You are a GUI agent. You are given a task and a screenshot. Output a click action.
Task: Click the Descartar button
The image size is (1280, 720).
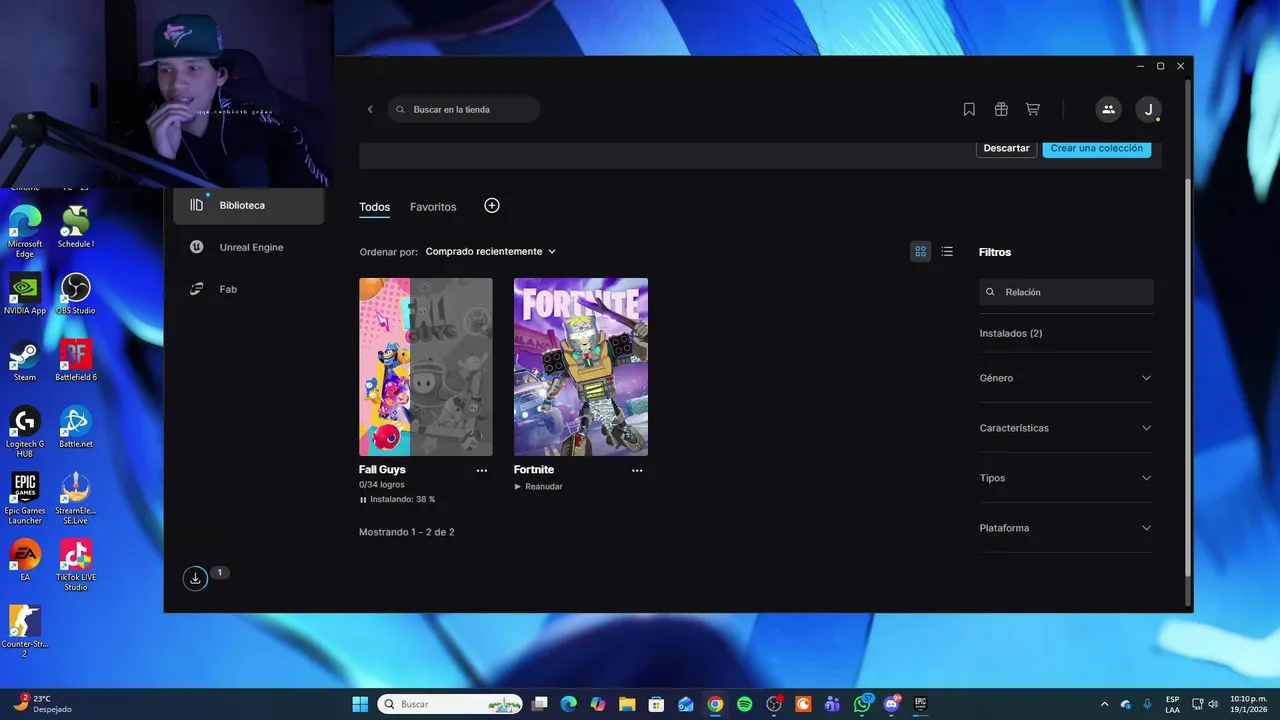pyautogui.click(x=1006, y=148)
